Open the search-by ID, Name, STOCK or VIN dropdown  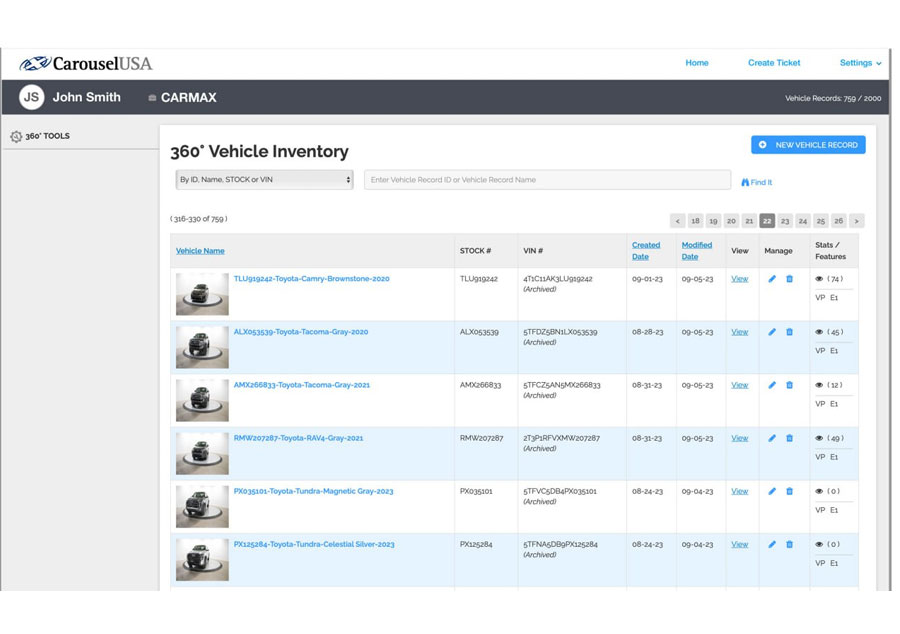[264, 180]
